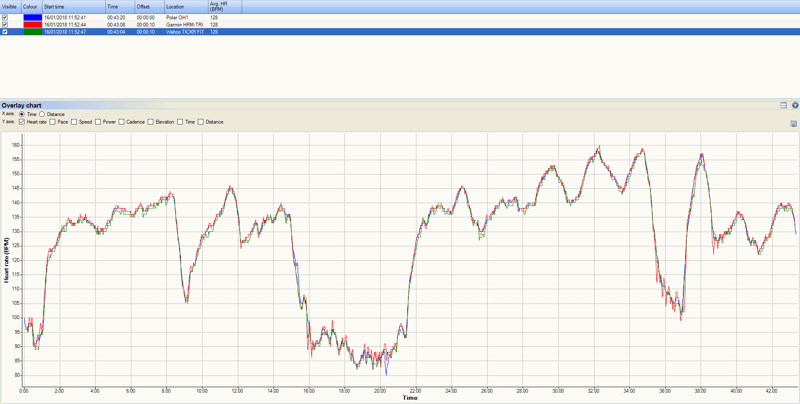
Task: Enable the Pace Y axis checkbox
Action: point(53,122)
